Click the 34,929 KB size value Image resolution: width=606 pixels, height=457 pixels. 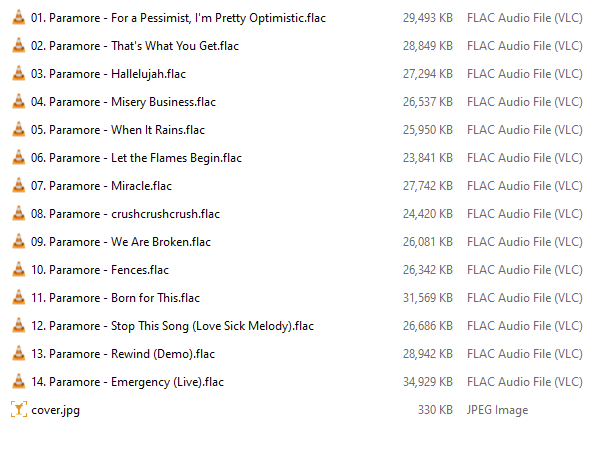[x=428, y=382]
